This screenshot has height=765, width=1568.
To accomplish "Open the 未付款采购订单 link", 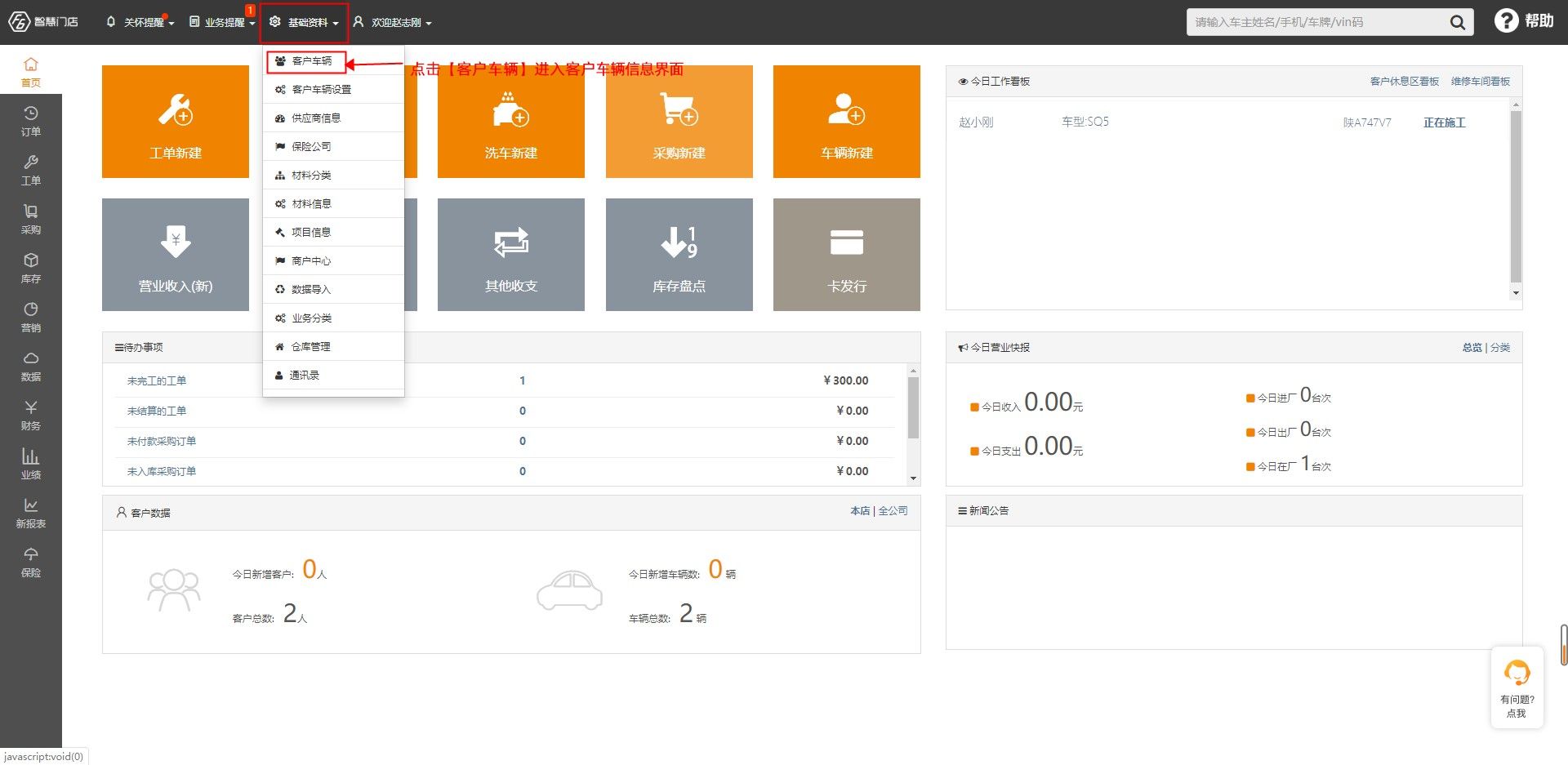I will coord(162,442).
